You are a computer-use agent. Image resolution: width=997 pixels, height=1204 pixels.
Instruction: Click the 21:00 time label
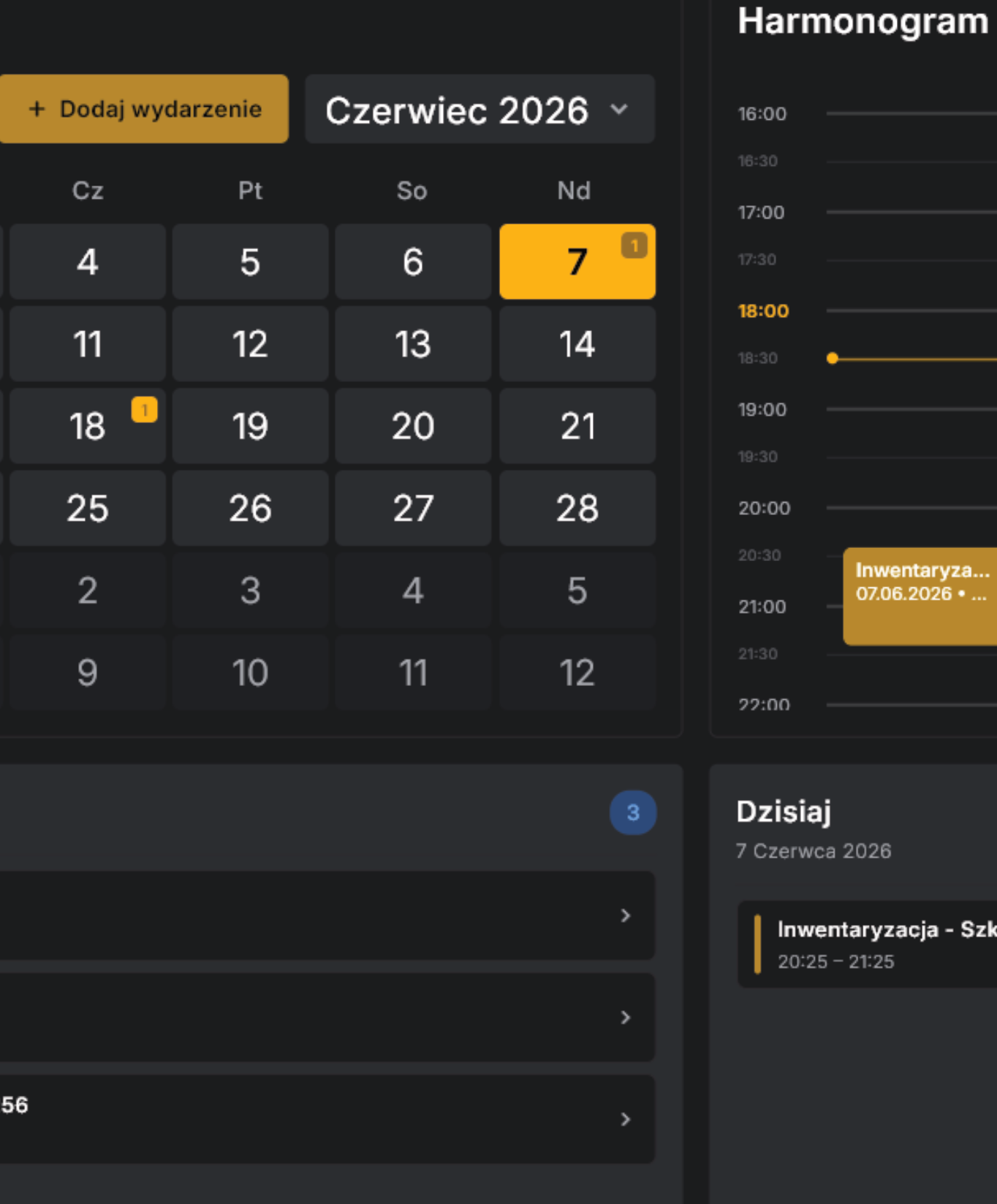point(762,606)
